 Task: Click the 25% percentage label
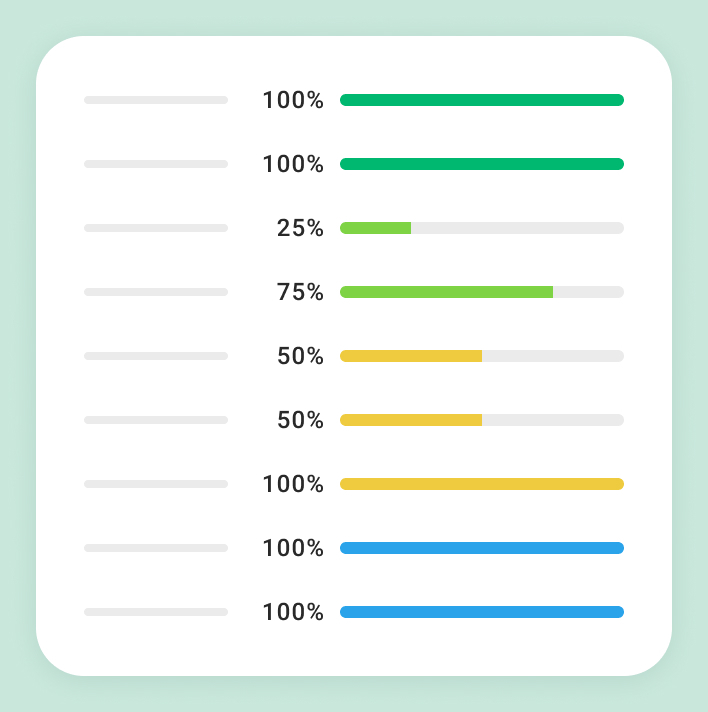click(x=300, y=228)
